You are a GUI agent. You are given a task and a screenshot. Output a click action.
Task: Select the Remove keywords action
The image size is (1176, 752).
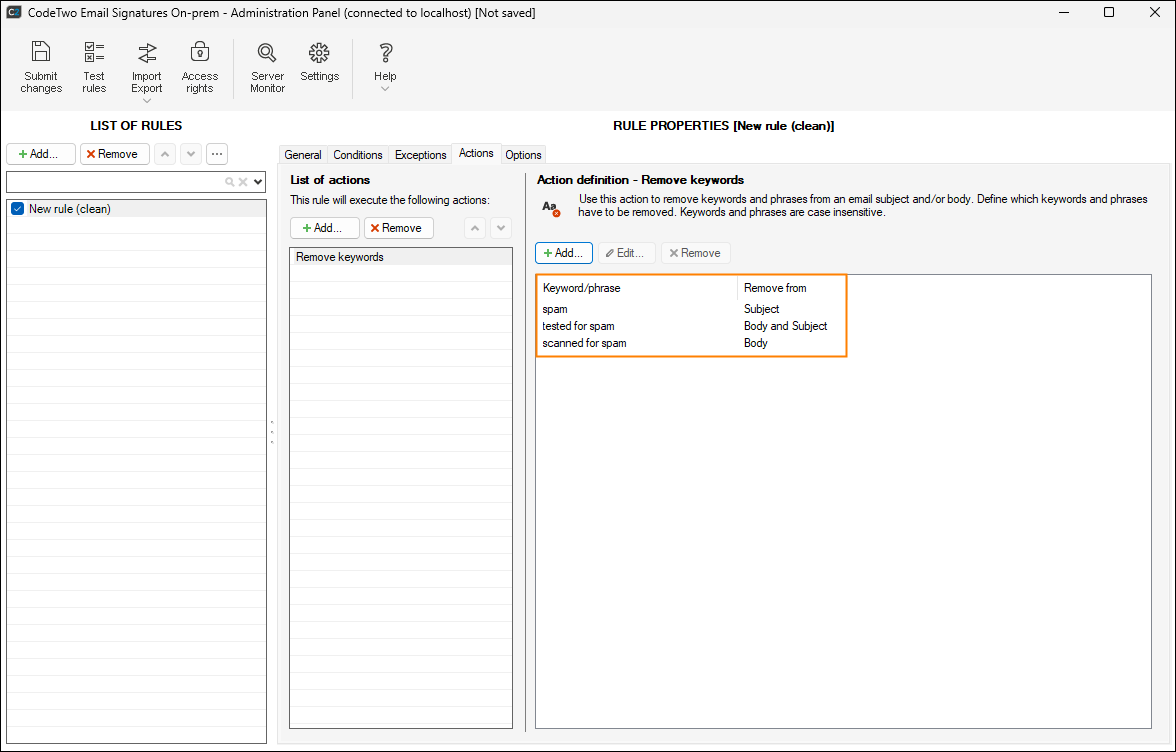[340, 257]
